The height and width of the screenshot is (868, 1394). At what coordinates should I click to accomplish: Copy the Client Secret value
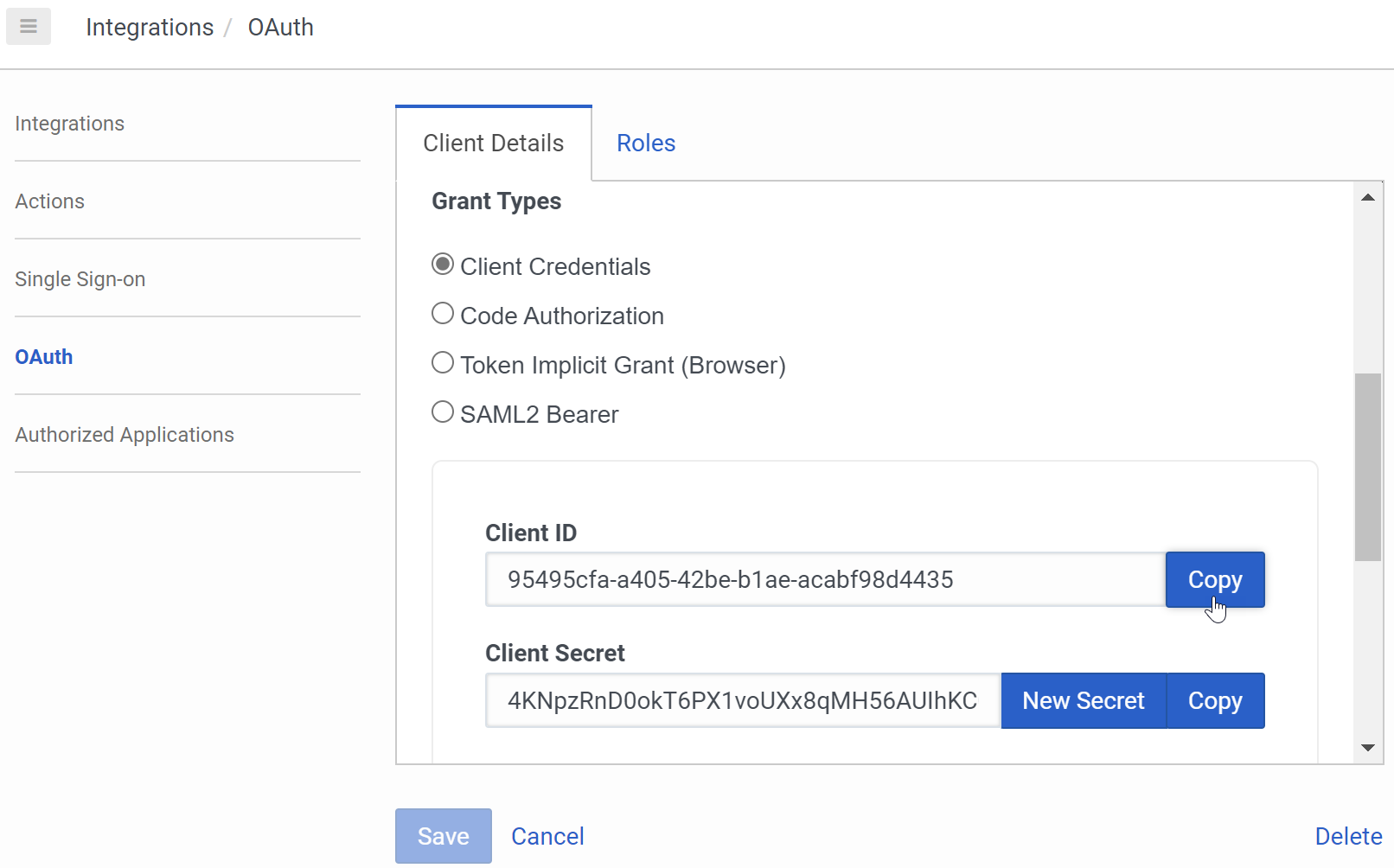click(x=1215, y=700)
